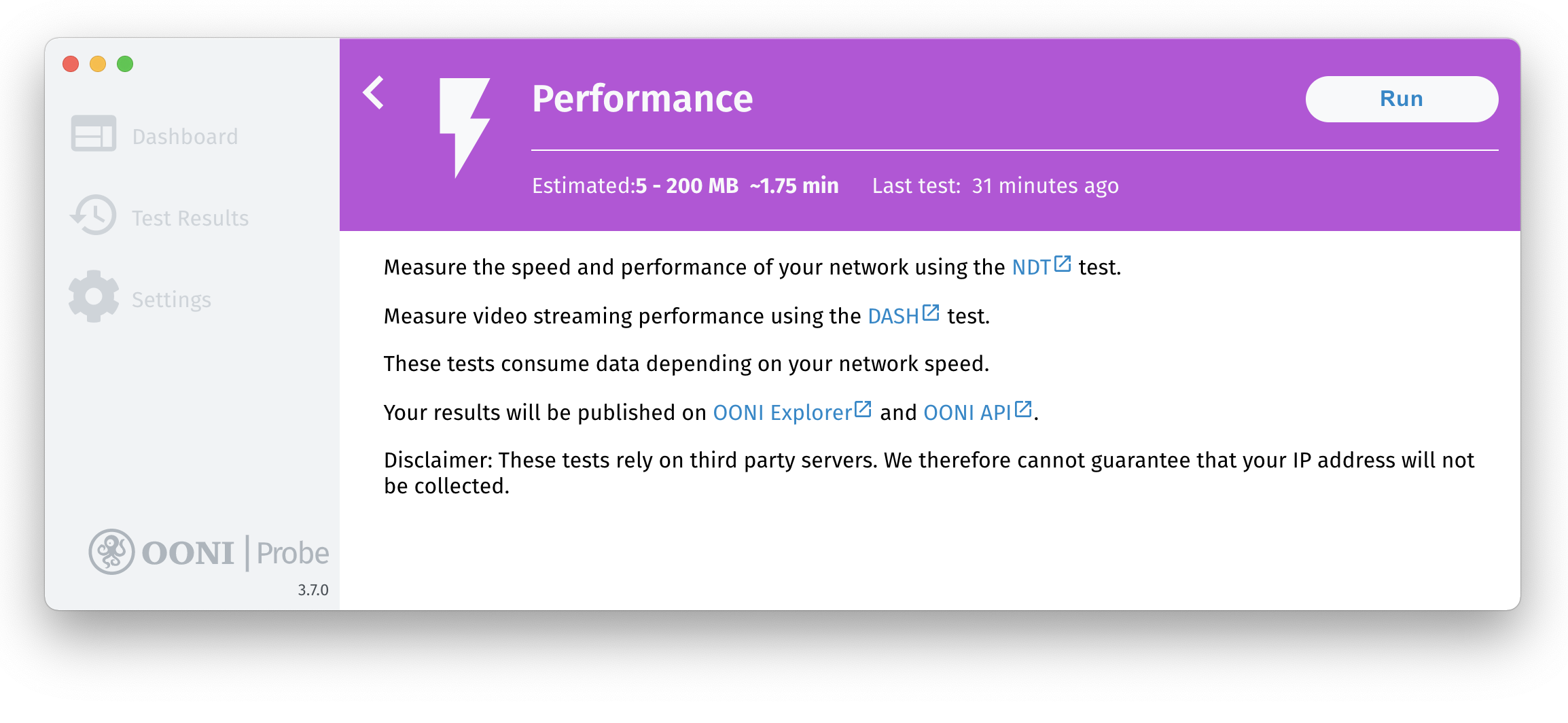
Task: Click the Performance lightning bolt icon
Action: (464, 126)
